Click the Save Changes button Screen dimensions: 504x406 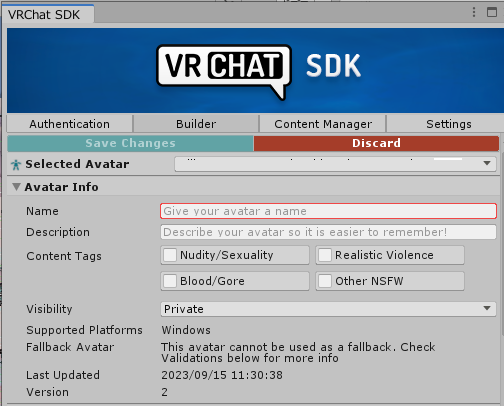[130, 143]
